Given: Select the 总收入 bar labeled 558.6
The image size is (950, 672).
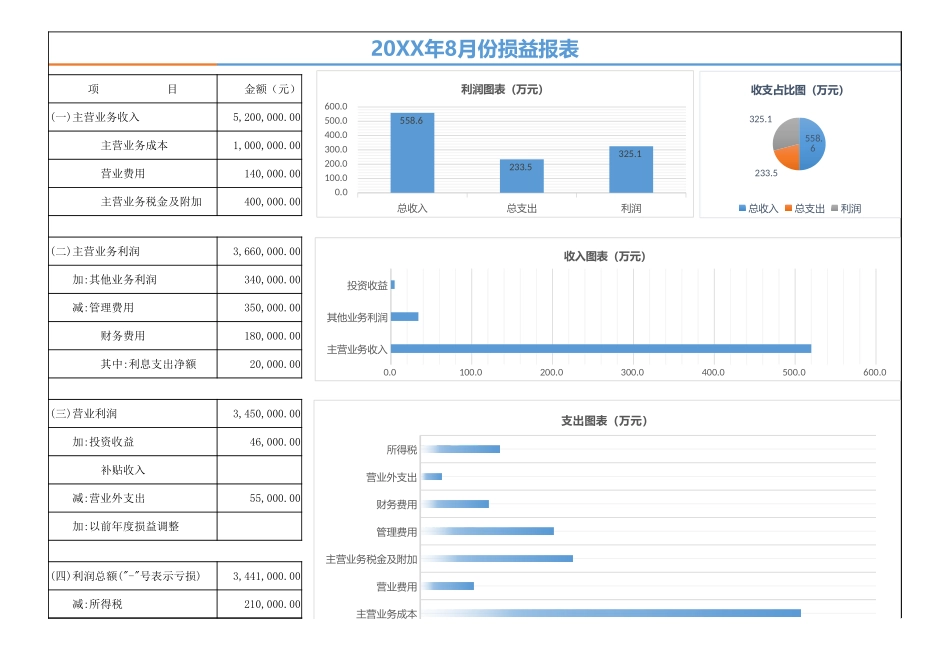Looking at the screenshot, I should tap(412, 153).
